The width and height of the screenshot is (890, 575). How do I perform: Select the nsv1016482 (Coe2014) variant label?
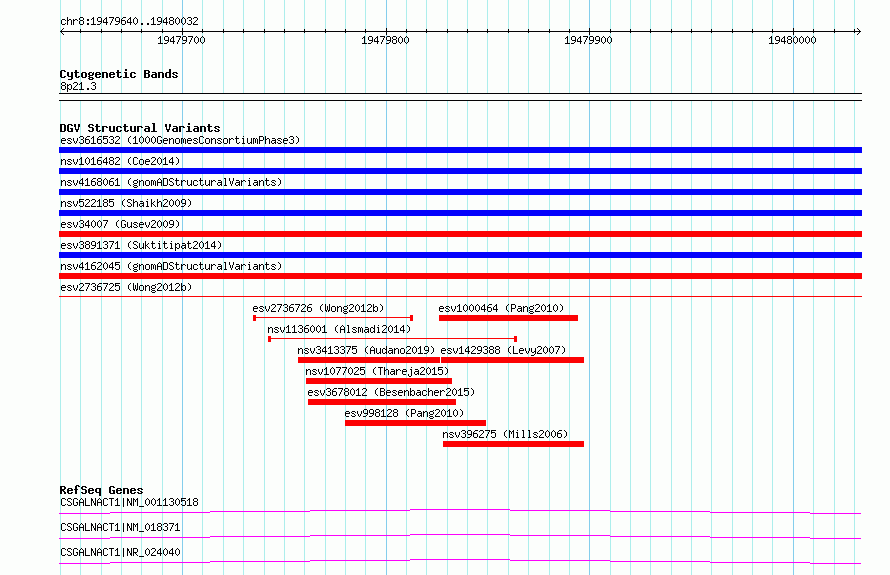click(120, 161)
